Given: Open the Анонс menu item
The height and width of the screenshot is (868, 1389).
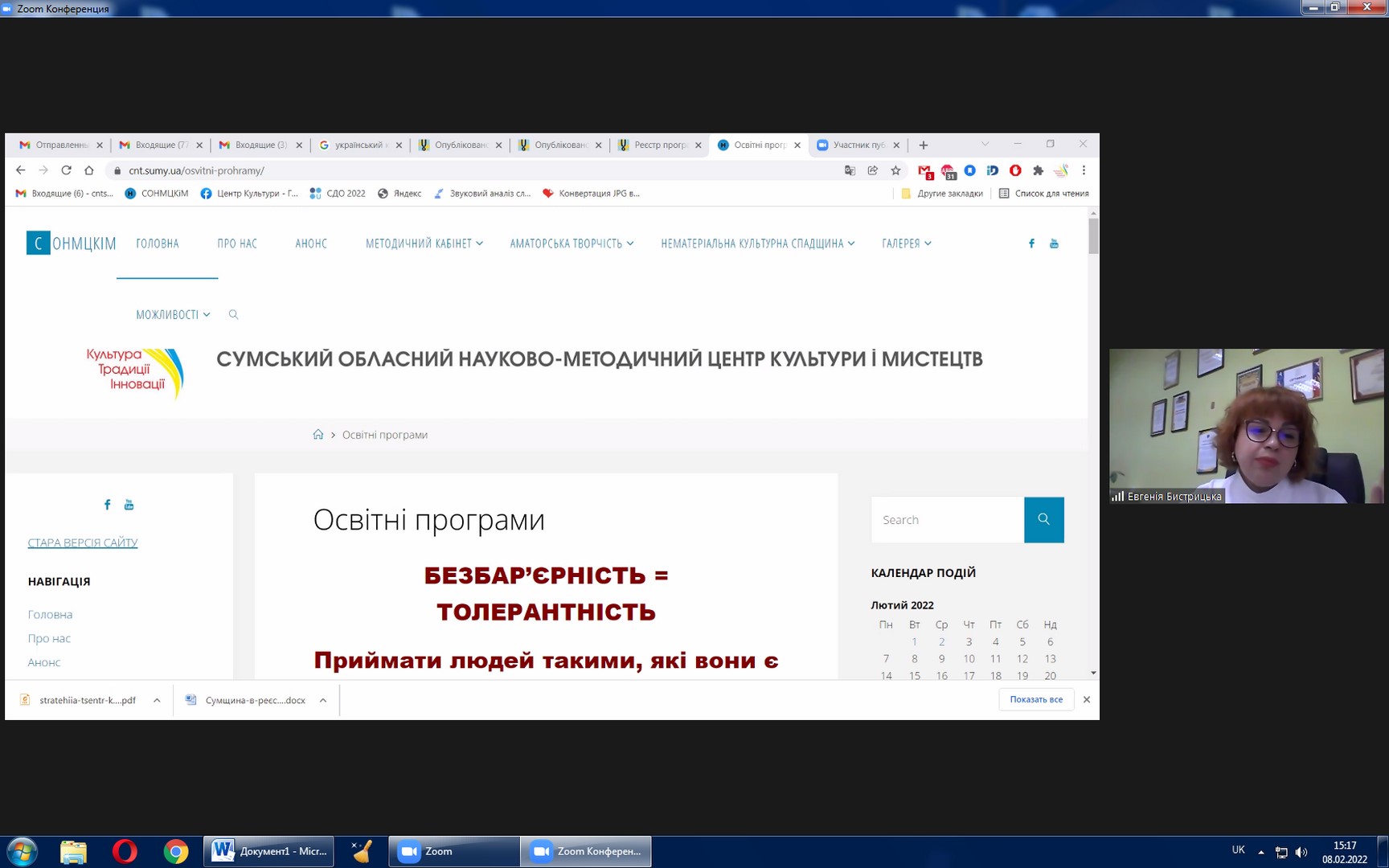Looking at the screenshot, I should coord(311,244).
